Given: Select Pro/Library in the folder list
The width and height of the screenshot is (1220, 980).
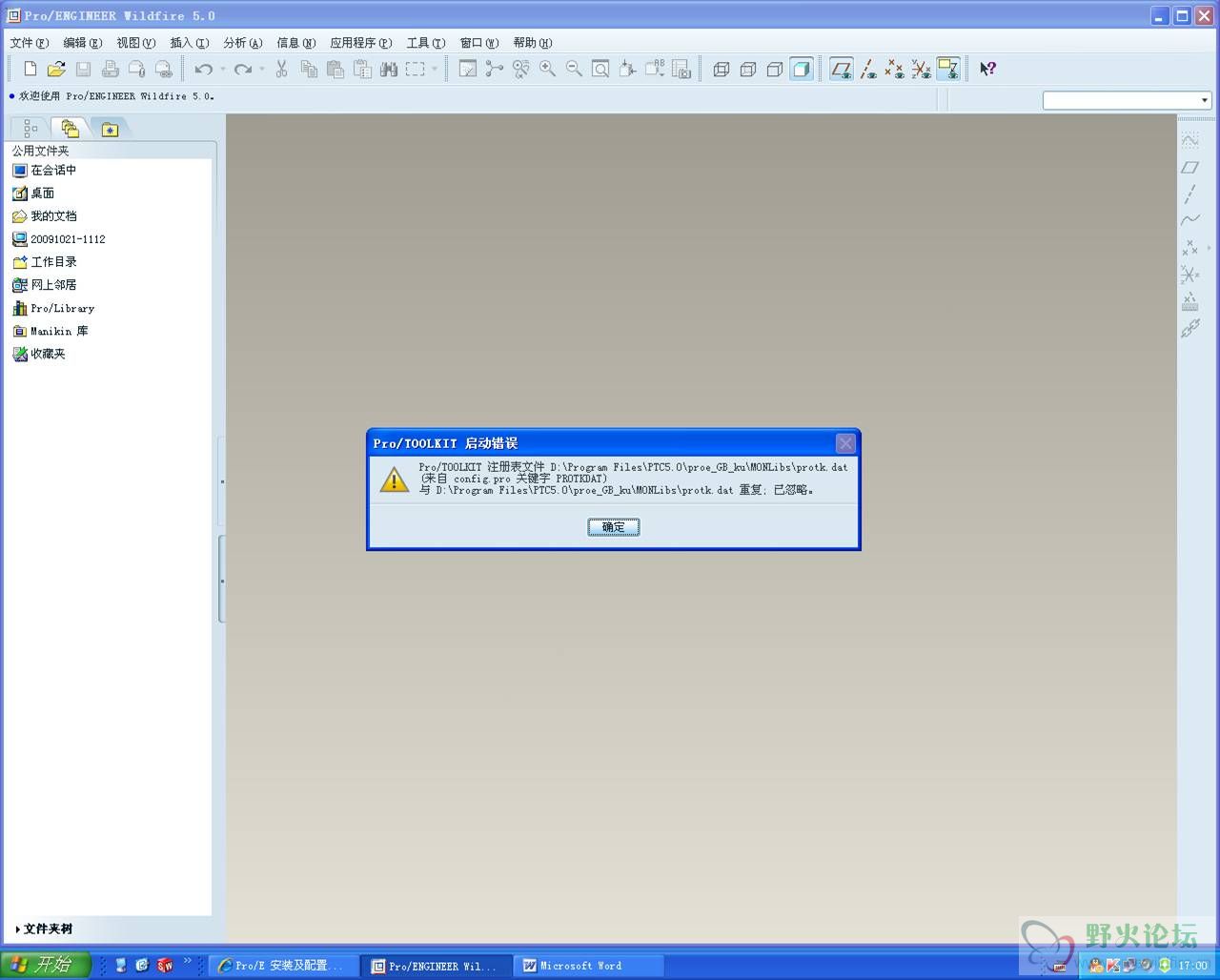Looking at the screenshot, I should (53, 308).
